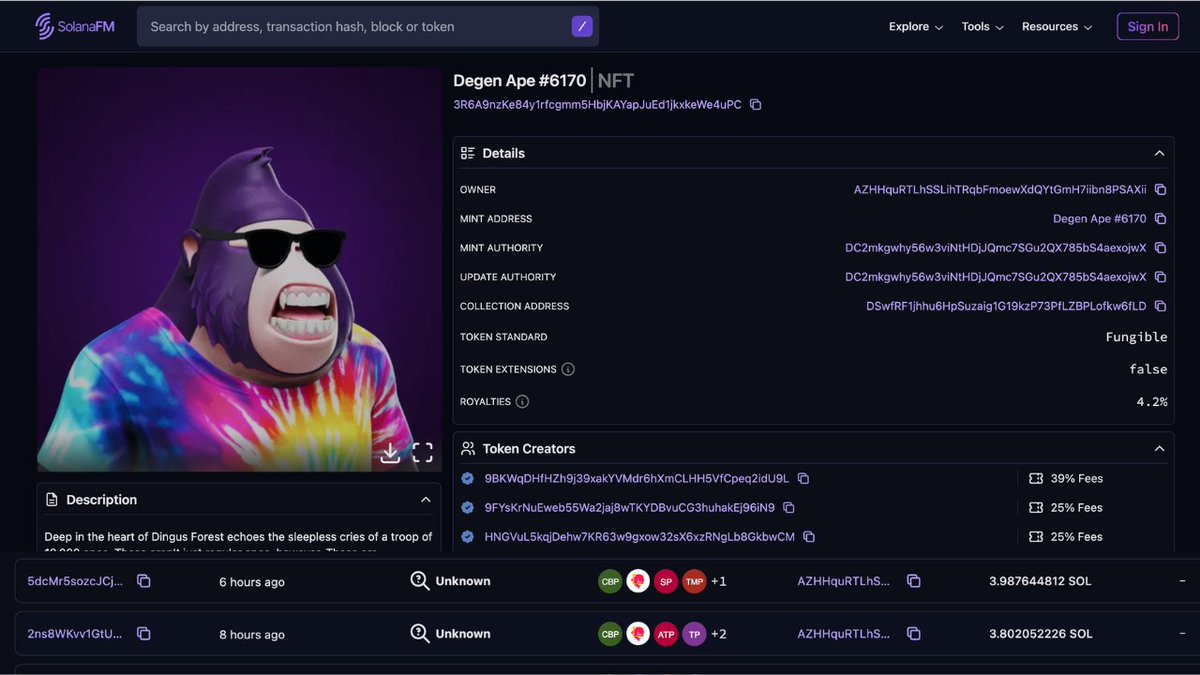Open the image fullscreen view

[x=422, y=452]
